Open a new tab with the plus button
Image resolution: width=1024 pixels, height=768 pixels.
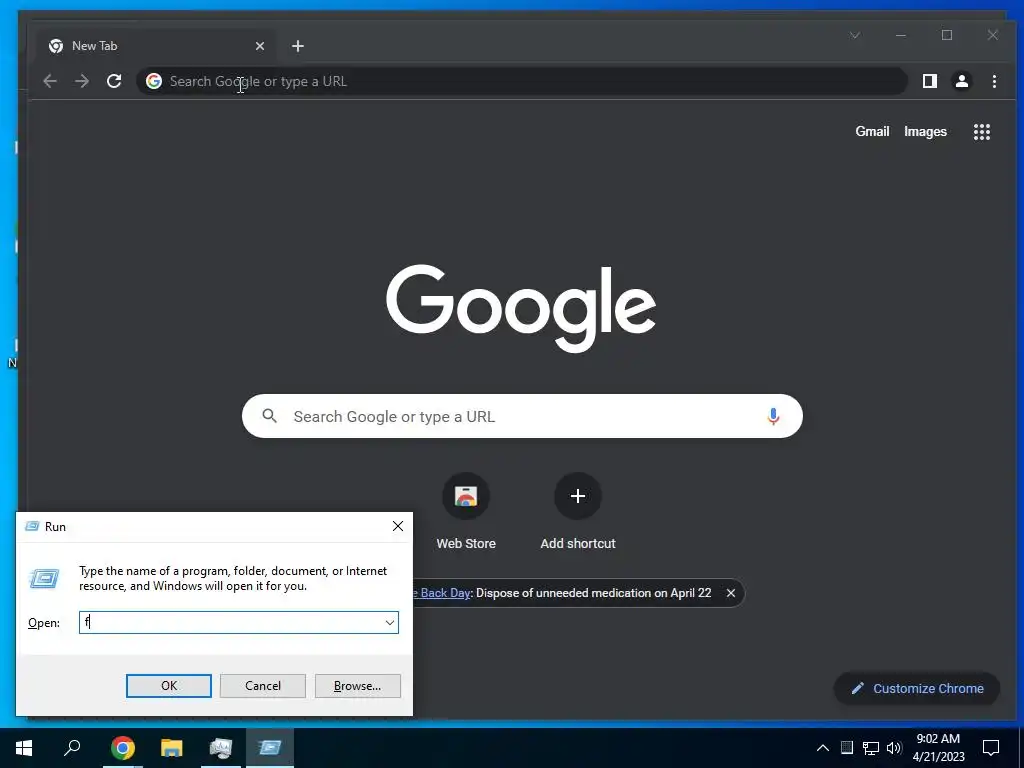[298, 46]
